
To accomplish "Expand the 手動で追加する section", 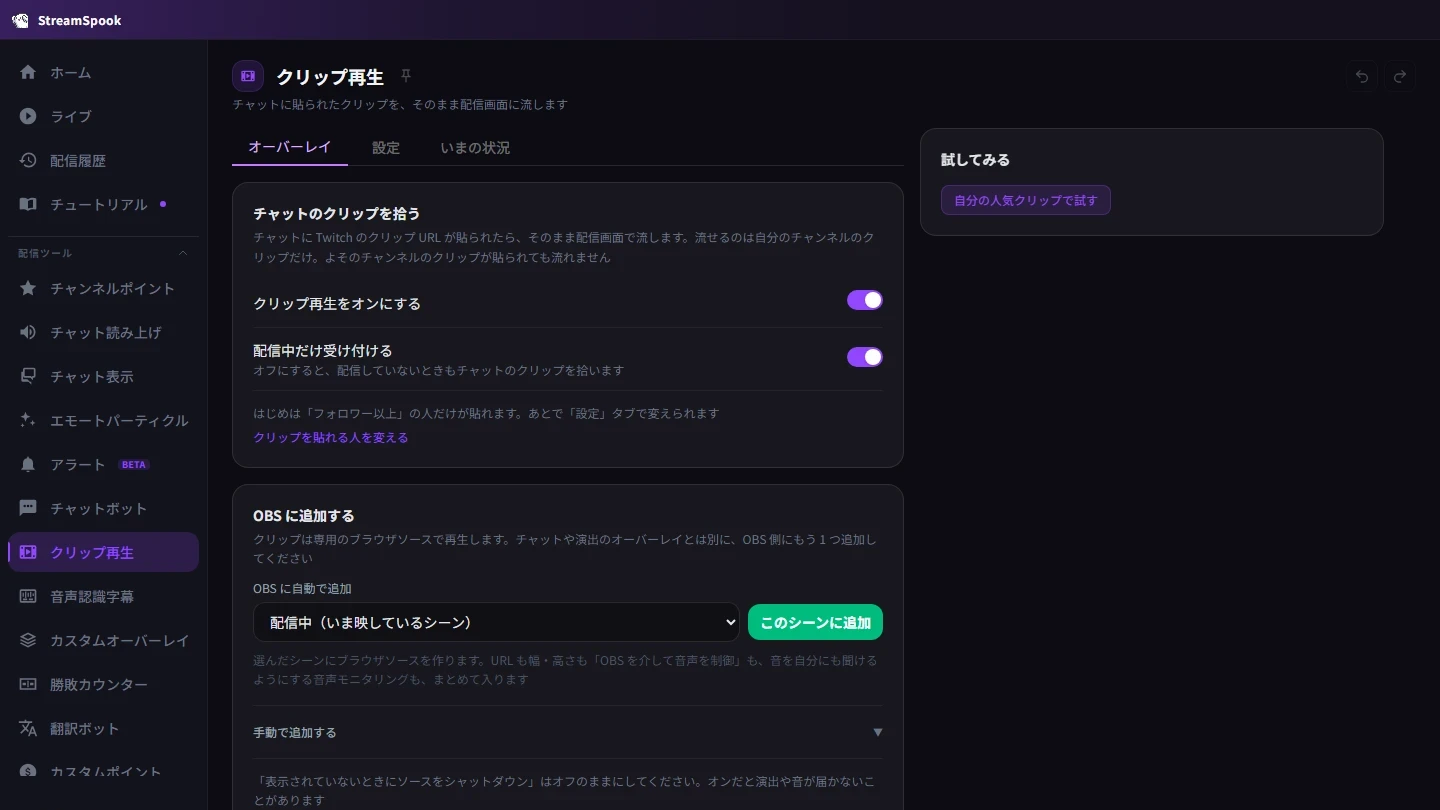I will coord(568,732).
